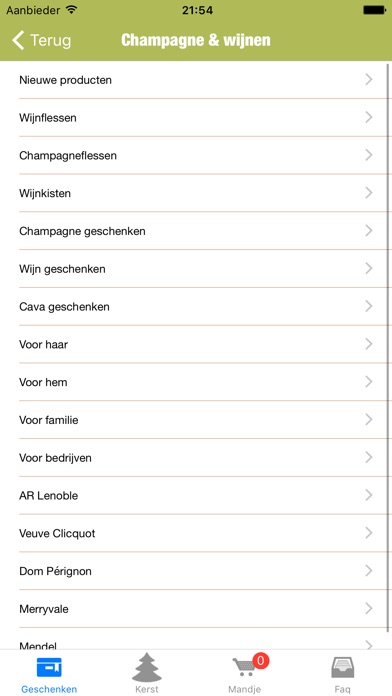Tap the Geschenken gift box icon
The width and height of the screenshot is (392, 696).
point(49,667)
